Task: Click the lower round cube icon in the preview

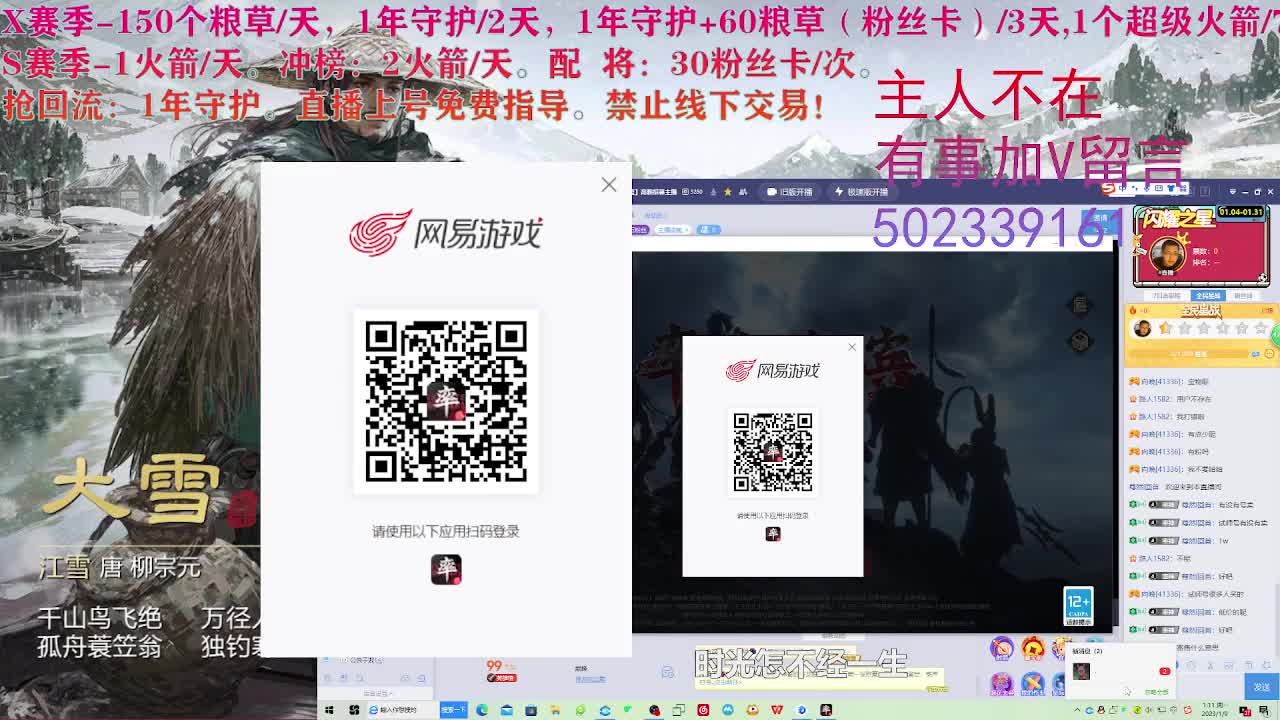Action: pos(1080,341)
